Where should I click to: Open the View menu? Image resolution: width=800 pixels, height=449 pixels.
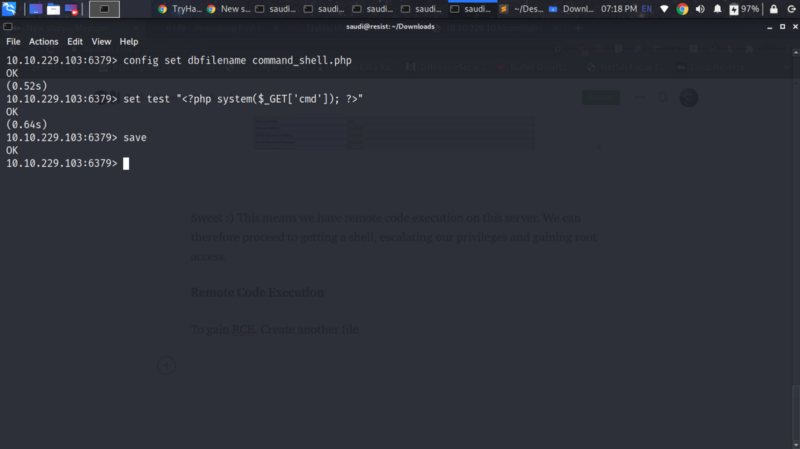pyautogui.click(x=101, y=41)
